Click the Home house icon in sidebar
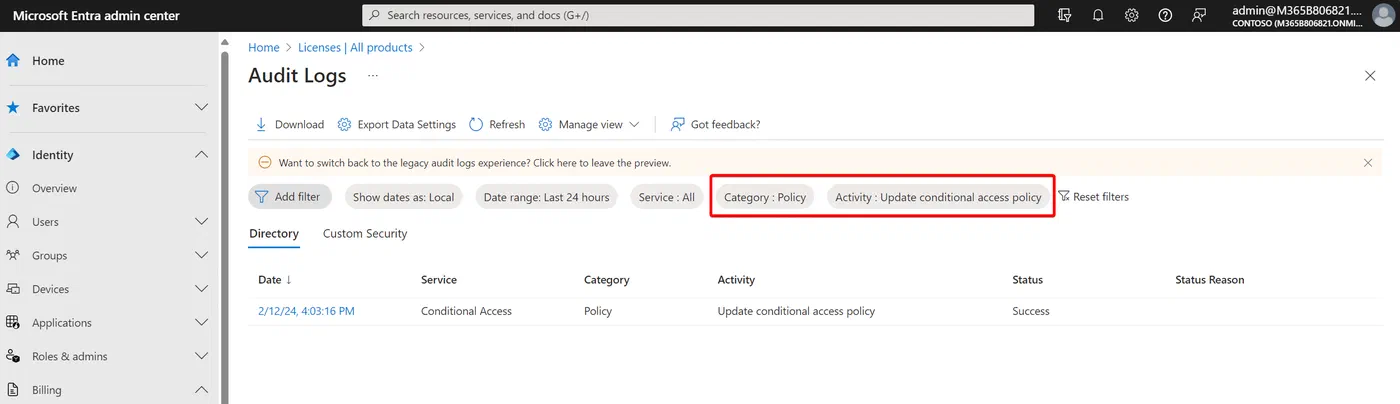 tap(14, 61)
